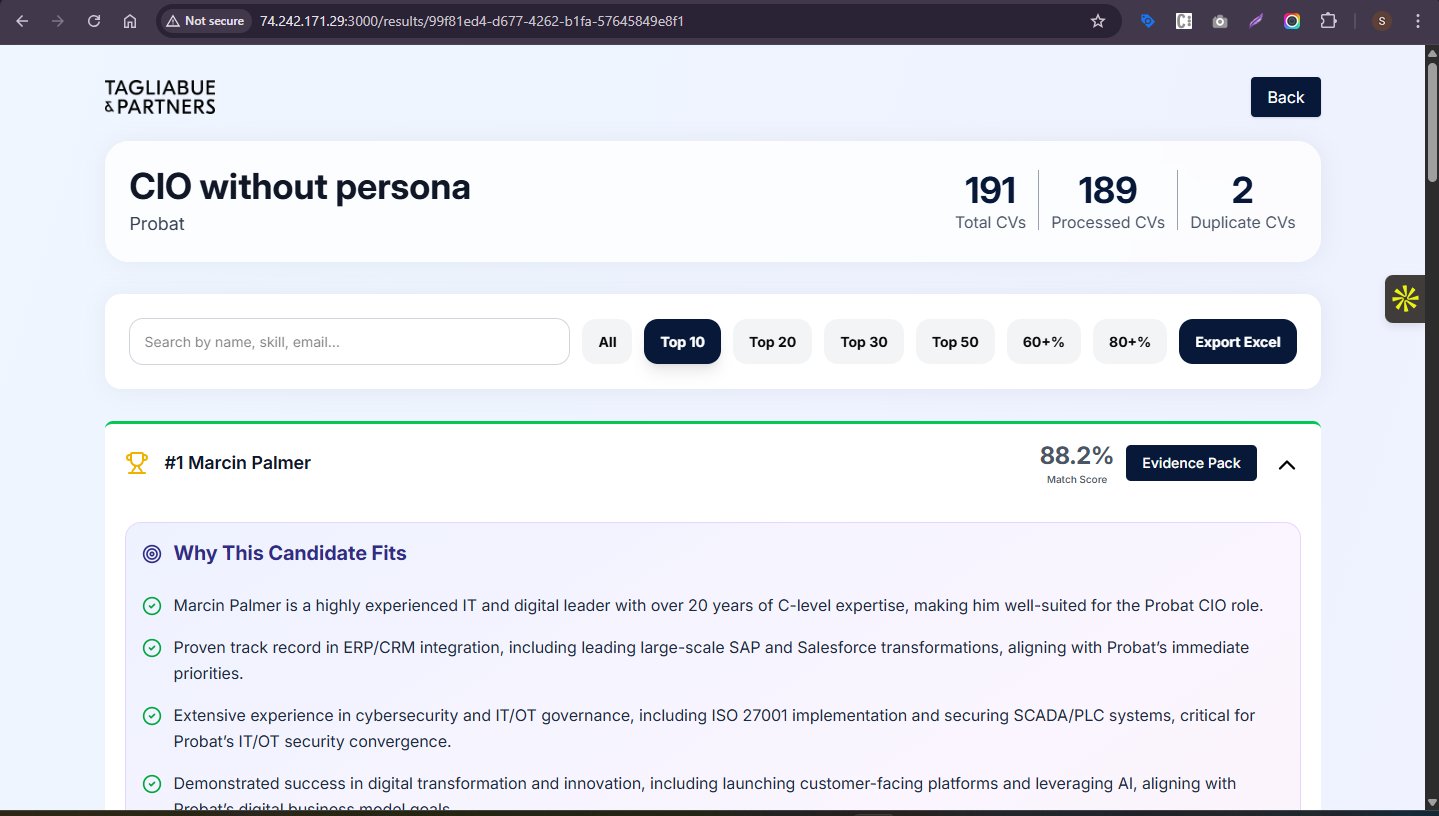Viewport: 1439px width, 816px height.
Task: Open the Chrome profile avatar
Action: point(1382,21)
